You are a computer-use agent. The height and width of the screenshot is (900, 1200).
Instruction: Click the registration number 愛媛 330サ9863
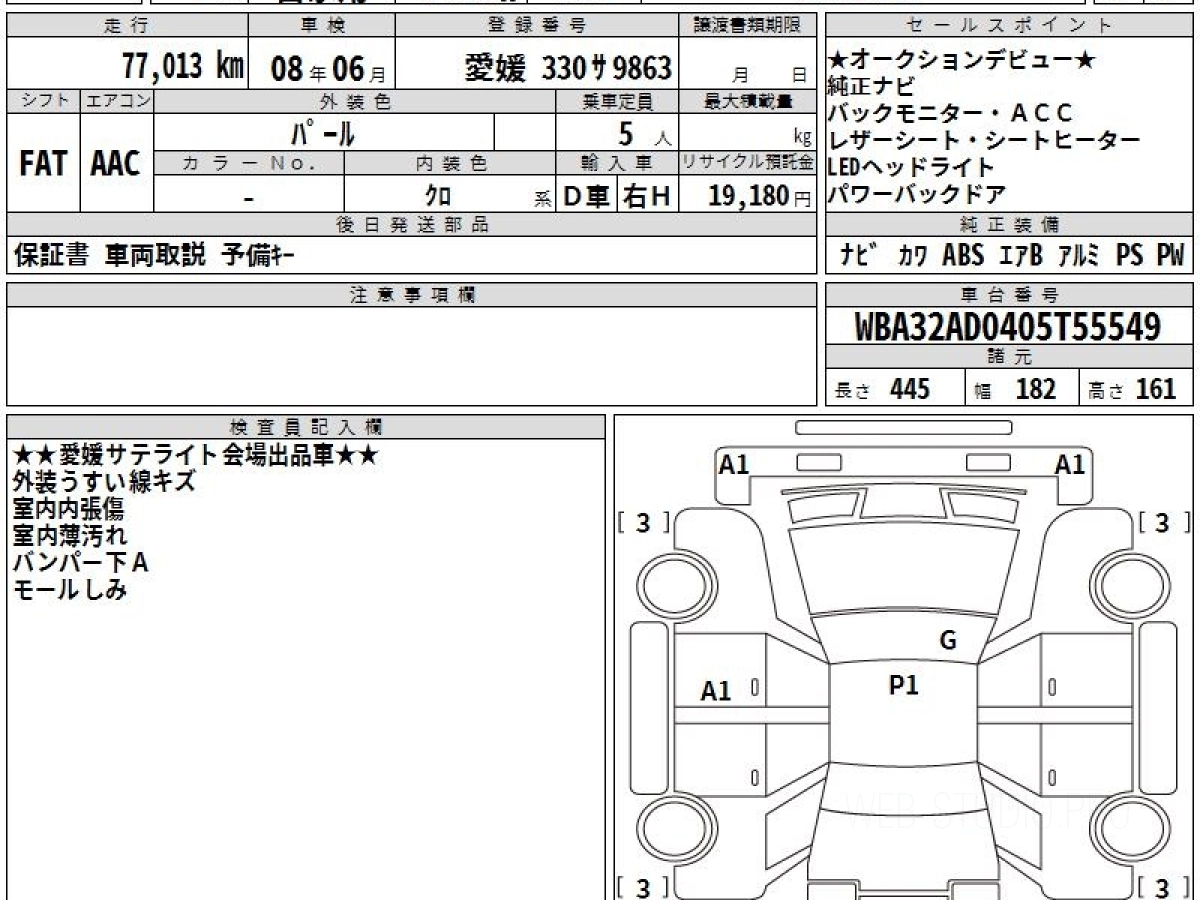pyautogui.click(x=568, y=68)
